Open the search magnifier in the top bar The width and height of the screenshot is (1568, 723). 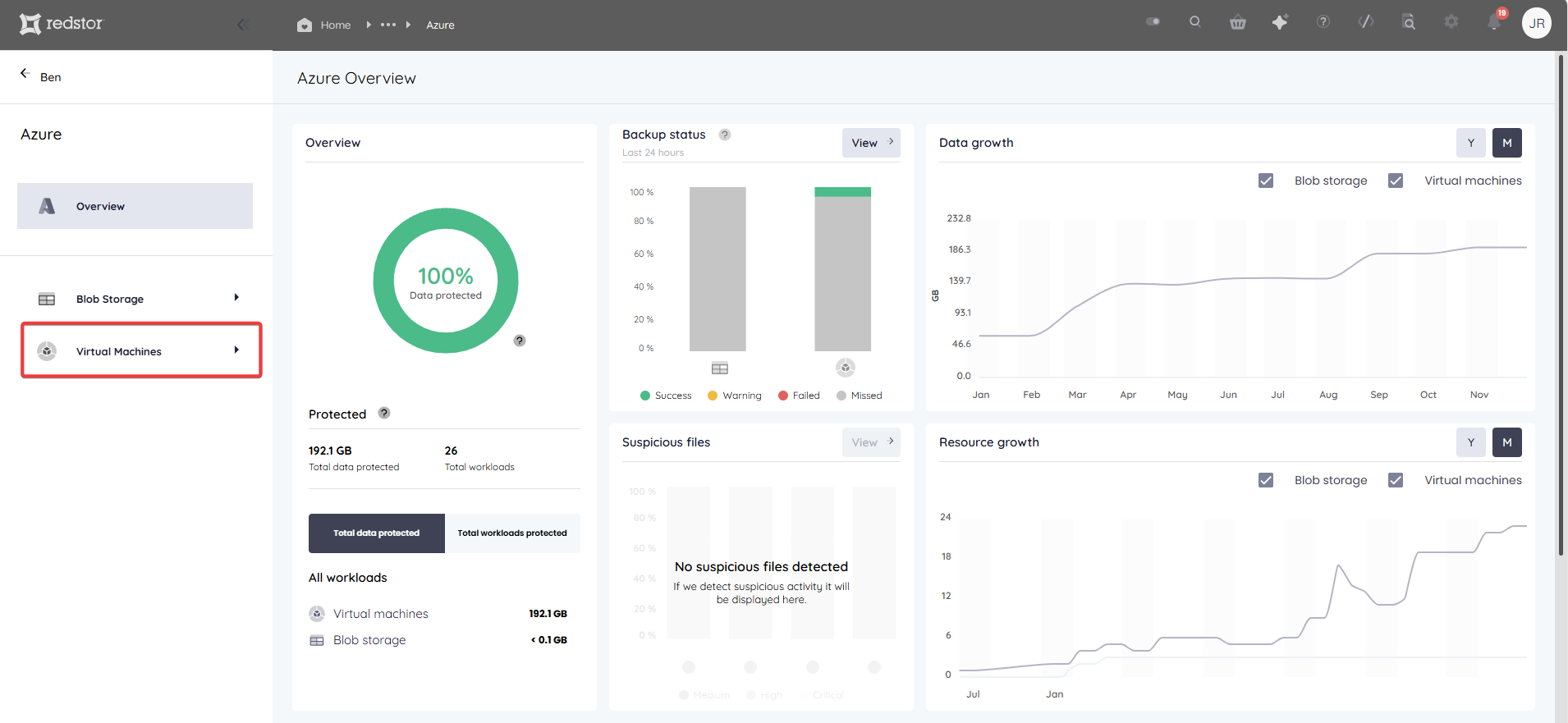pyautogui.click(x=1195, y=22)
